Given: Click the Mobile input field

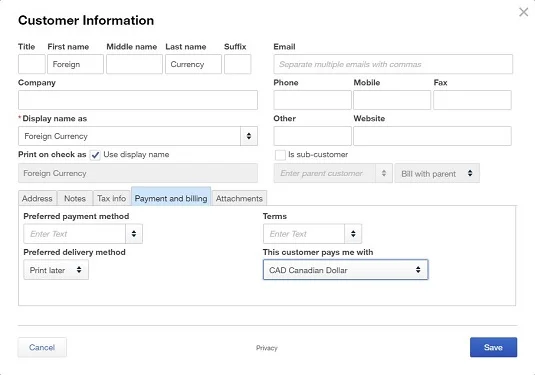Looking at the screenshot, I should pos(392,100).
